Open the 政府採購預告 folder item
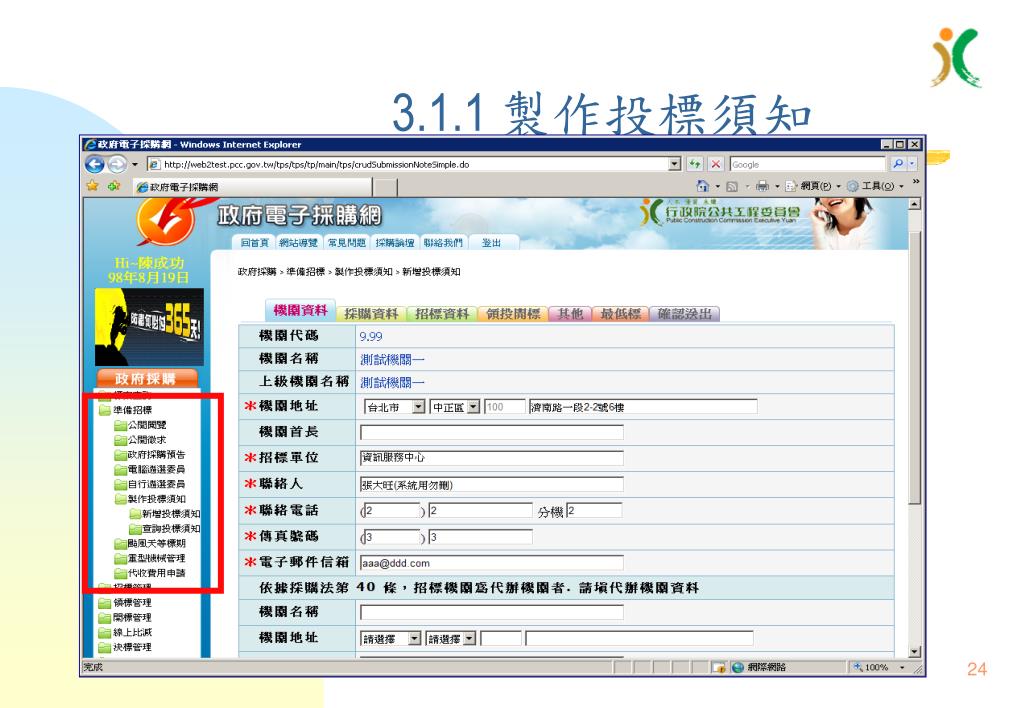1023x708 pixels. (149, 454)
